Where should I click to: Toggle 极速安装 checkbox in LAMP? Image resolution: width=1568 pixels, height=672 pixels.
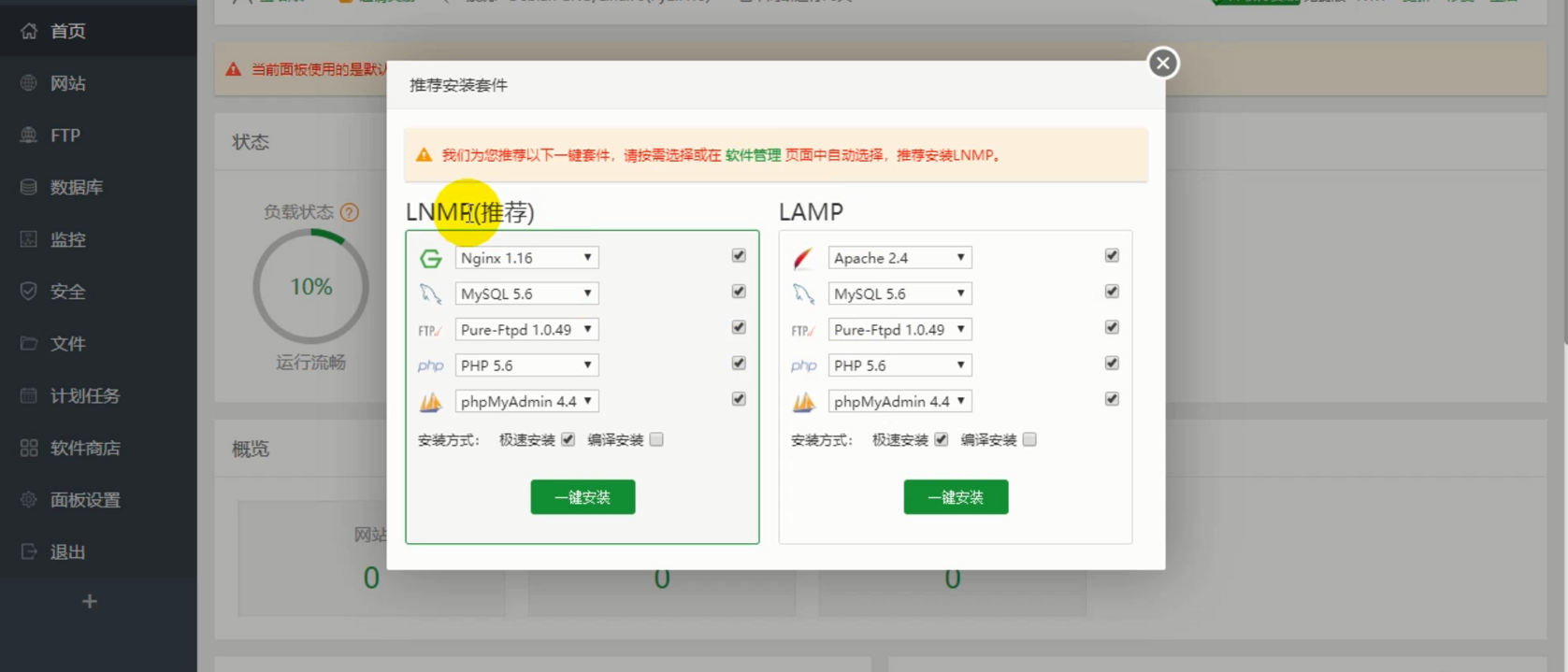coord(941,439)
